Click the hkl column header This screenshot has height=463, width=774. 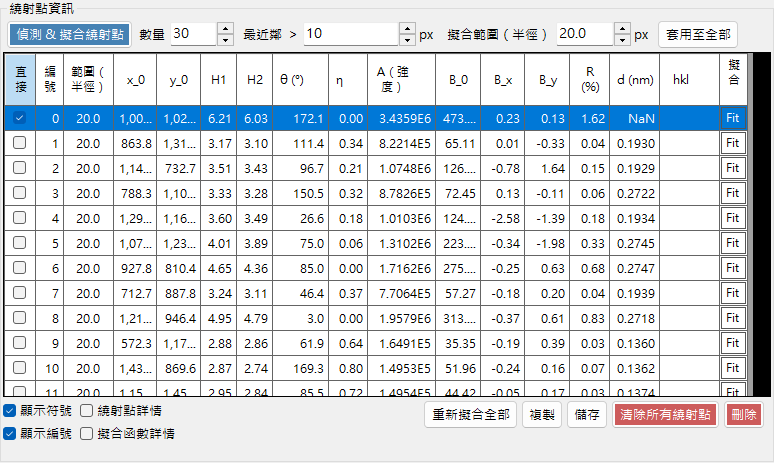689,79
